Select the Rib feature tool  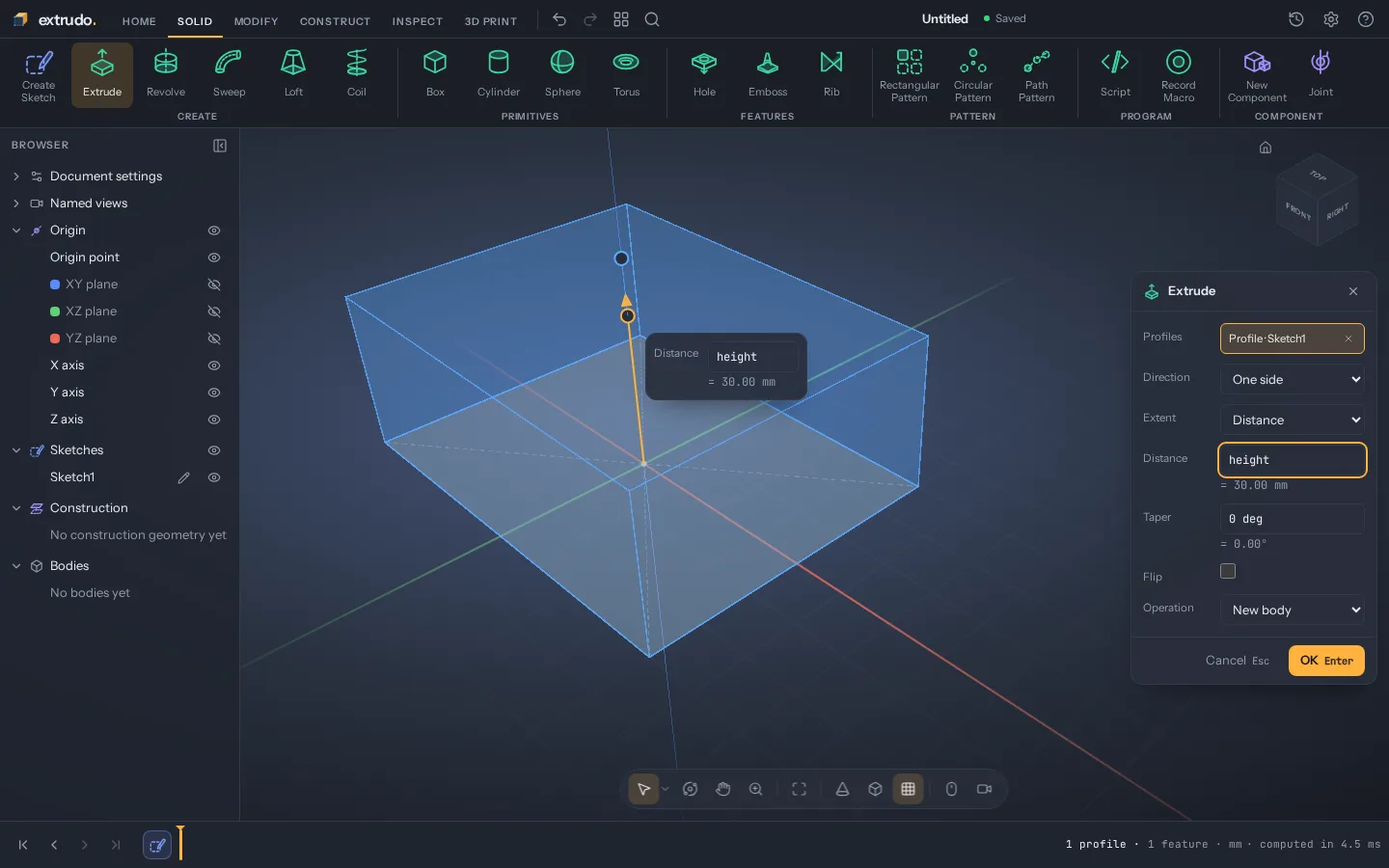831,74
